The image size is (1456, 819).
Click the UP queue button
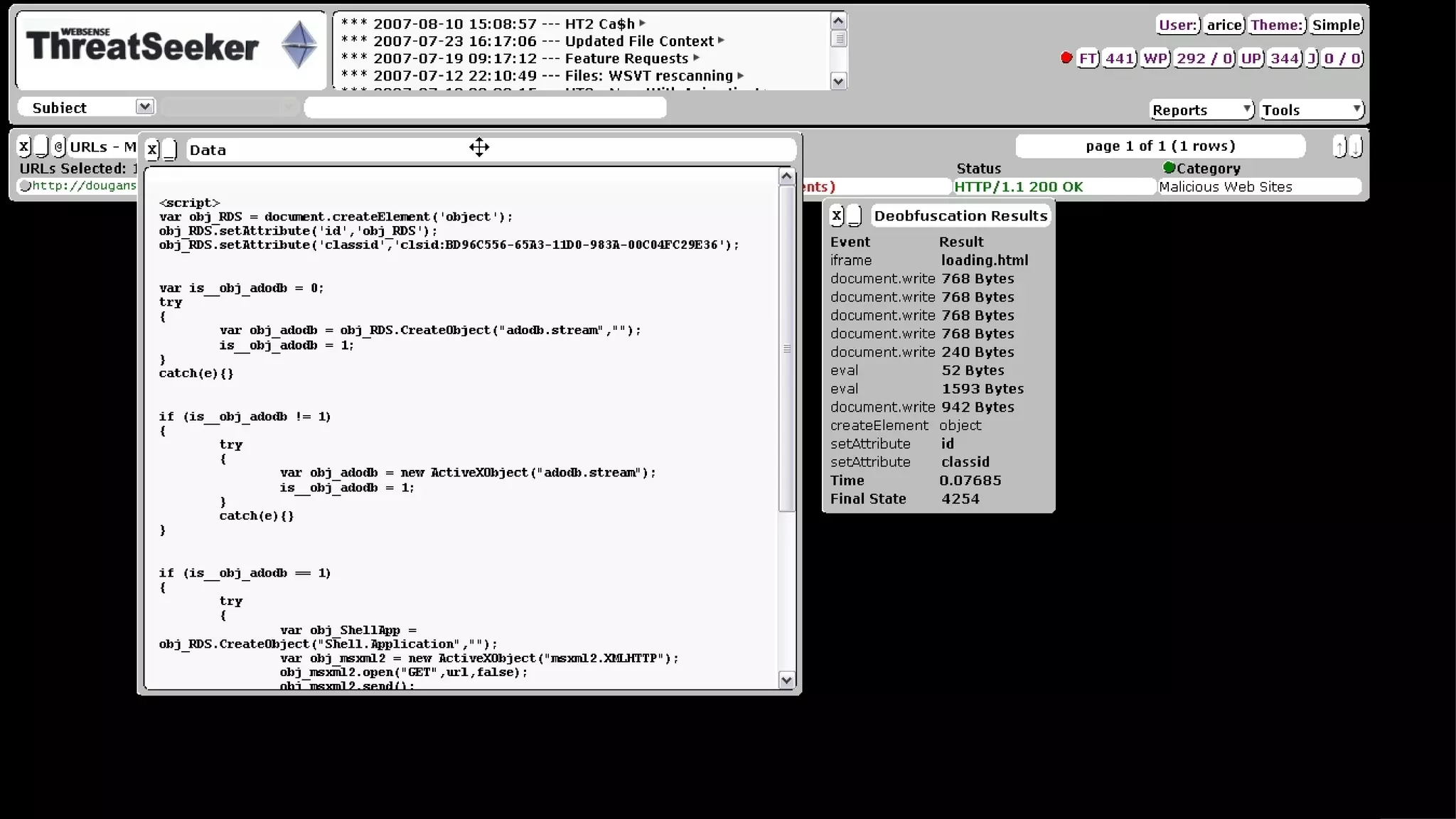click(1251, 58)
